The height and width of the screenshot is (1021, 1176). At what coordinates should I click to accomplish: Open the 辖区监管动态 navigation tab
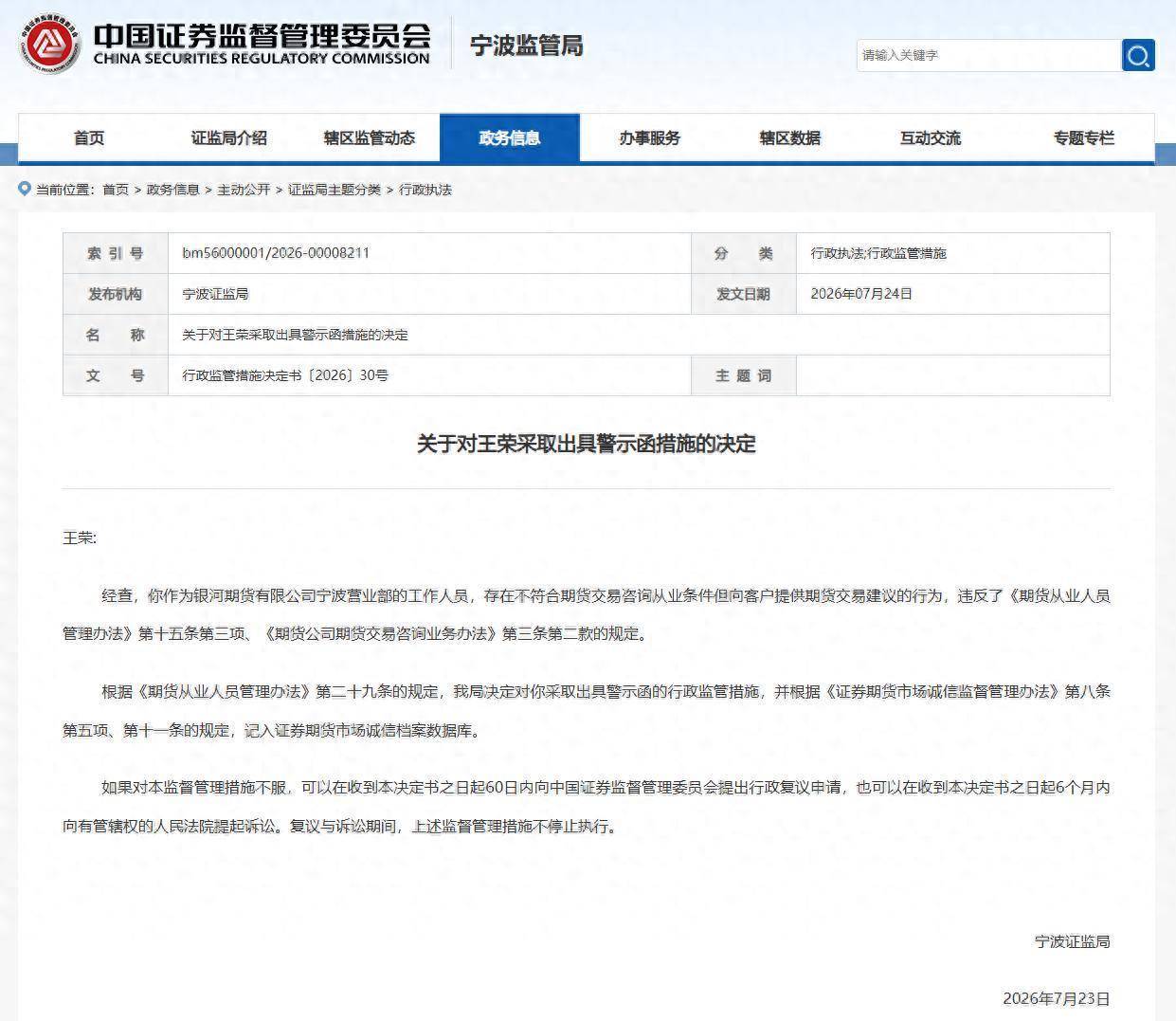point(370,138)
